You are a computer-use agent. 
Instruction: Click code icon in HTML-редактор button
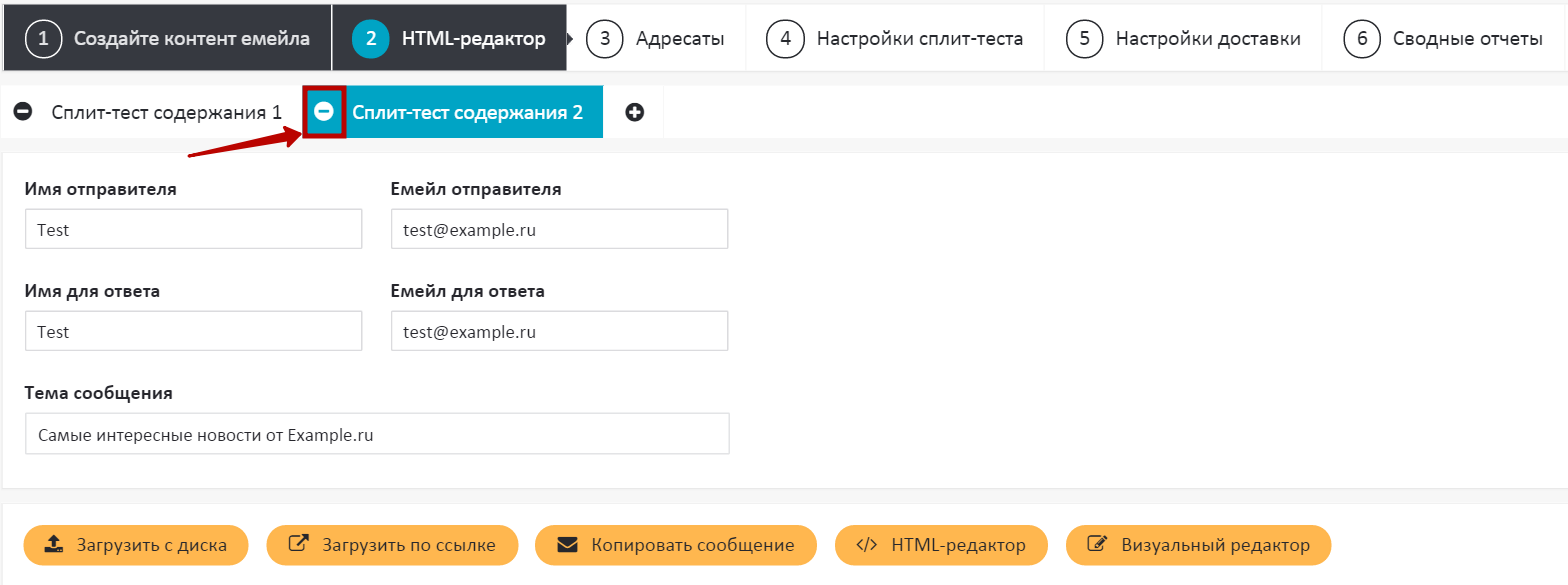867,545
